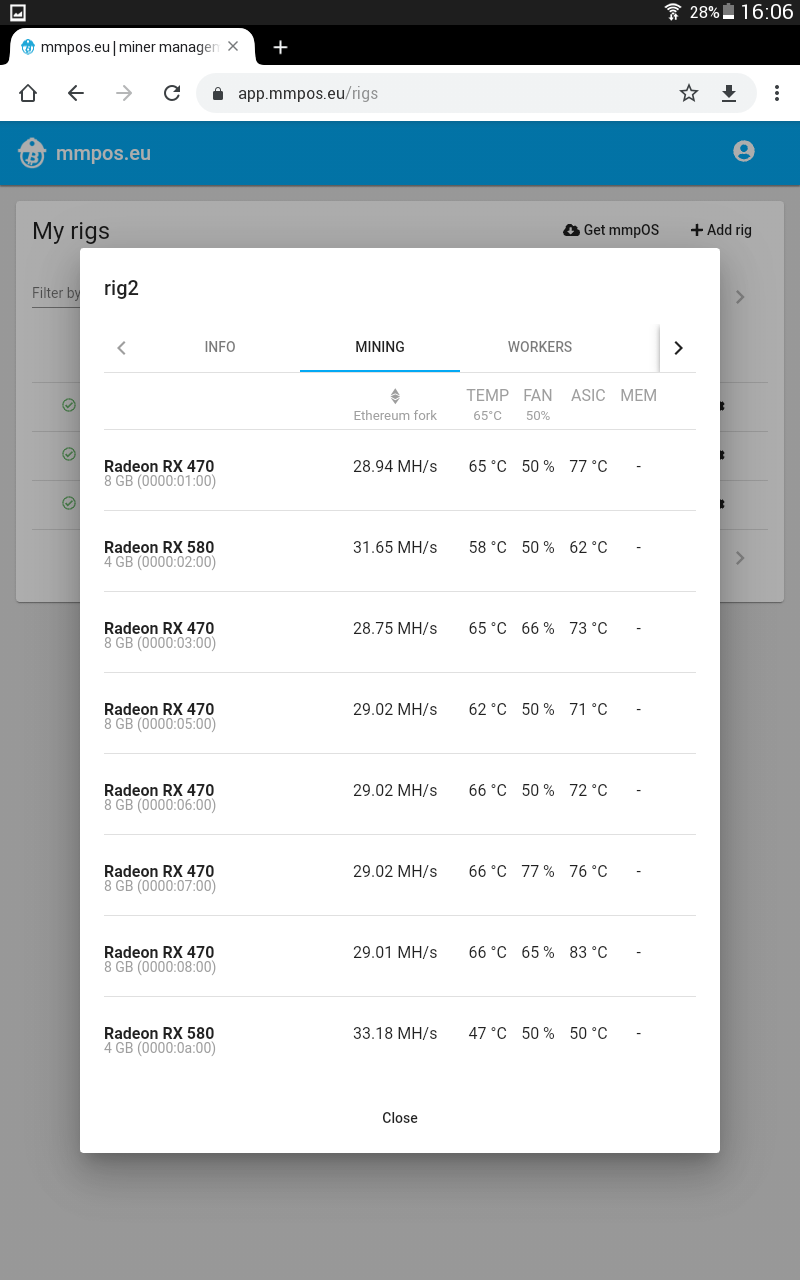Click the site lock security icon
Viewport: 800px width, 1280px height.
[x=217, y=94]
